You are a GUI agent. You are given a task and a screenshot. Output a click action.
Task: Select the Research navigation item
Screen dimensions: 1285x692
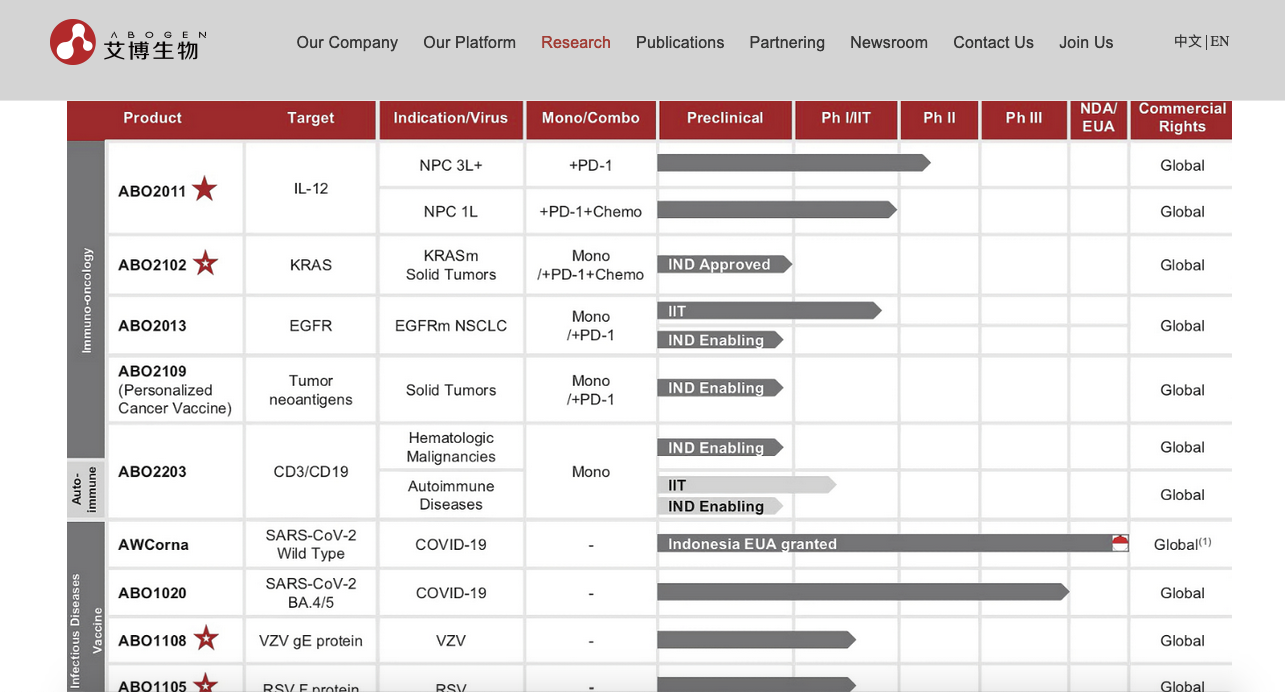pyautogui.click(x=576, y=42)
